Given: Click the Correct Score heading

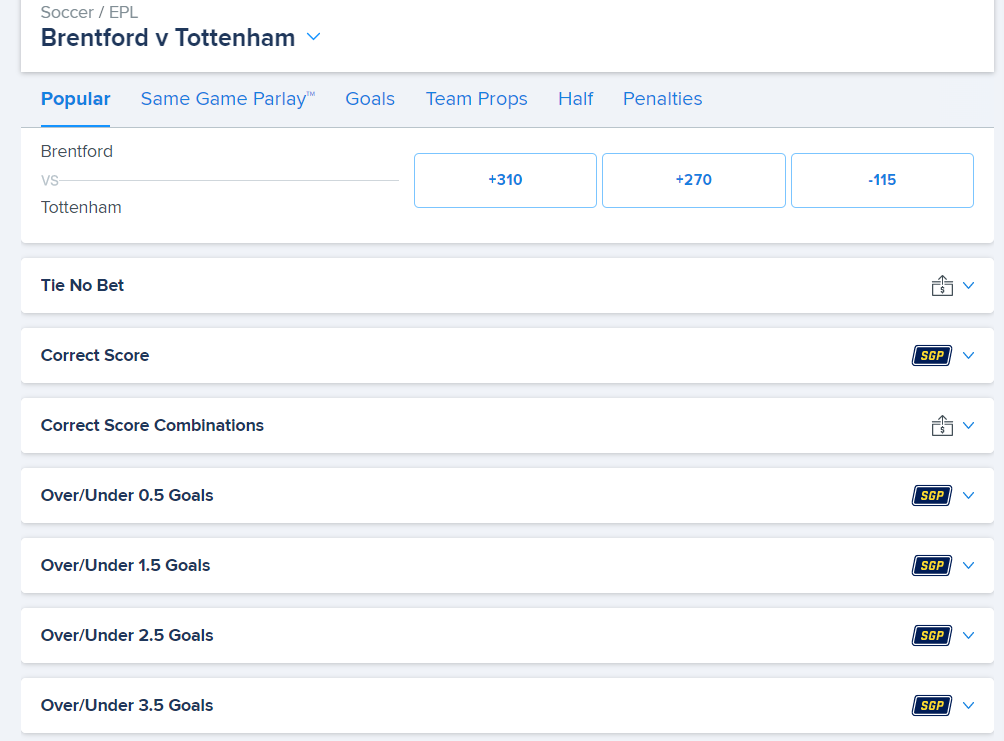Looking at the screenshot, I should [x=95, y=355].
